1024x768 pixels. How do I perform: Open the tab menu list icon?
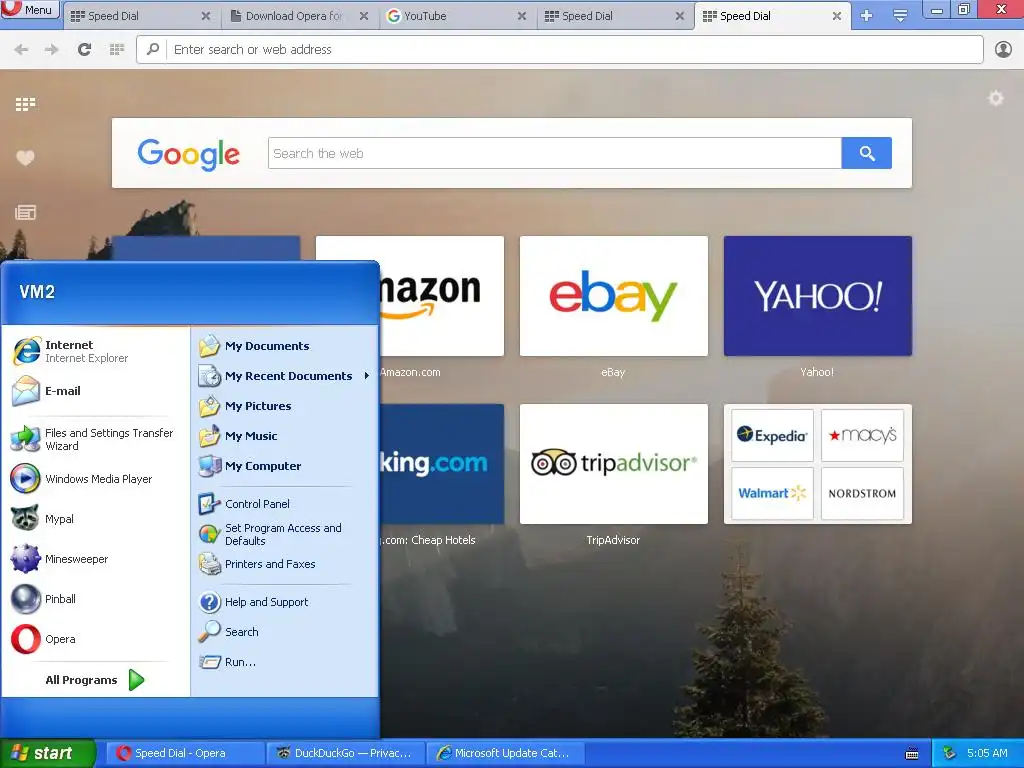900,16
